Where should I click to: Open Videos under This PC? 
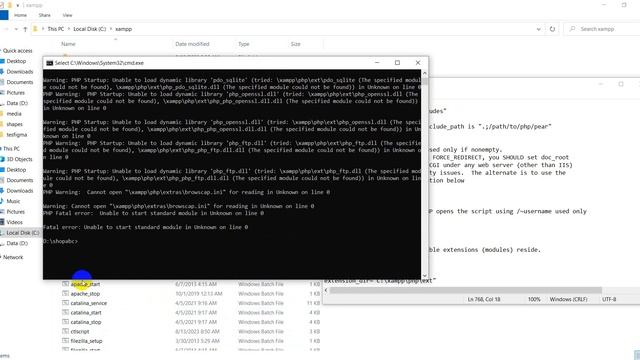point(14,222)
